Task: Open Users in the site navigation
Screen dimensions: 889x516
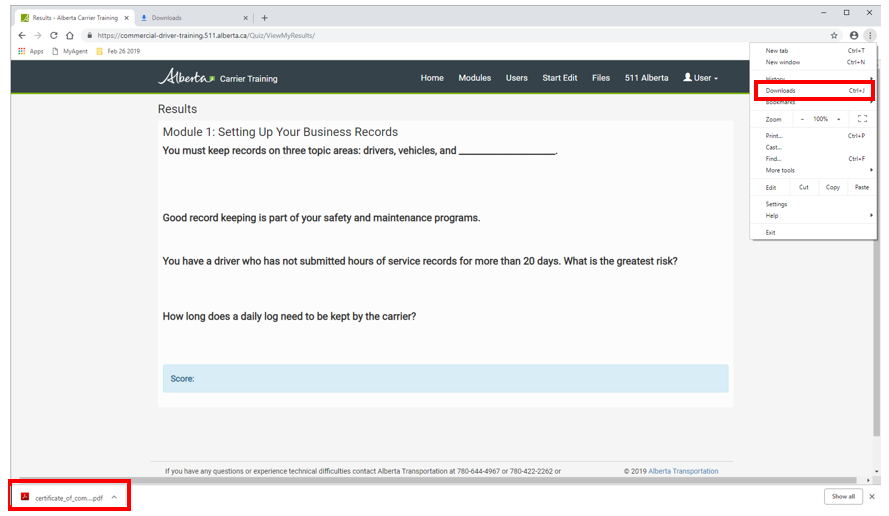Action: [517, 78]
